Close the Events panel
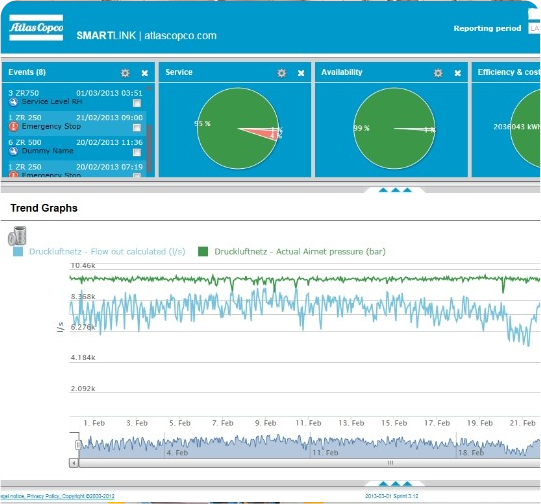Viewport: 541px width, 504px height. coord(145,73)
